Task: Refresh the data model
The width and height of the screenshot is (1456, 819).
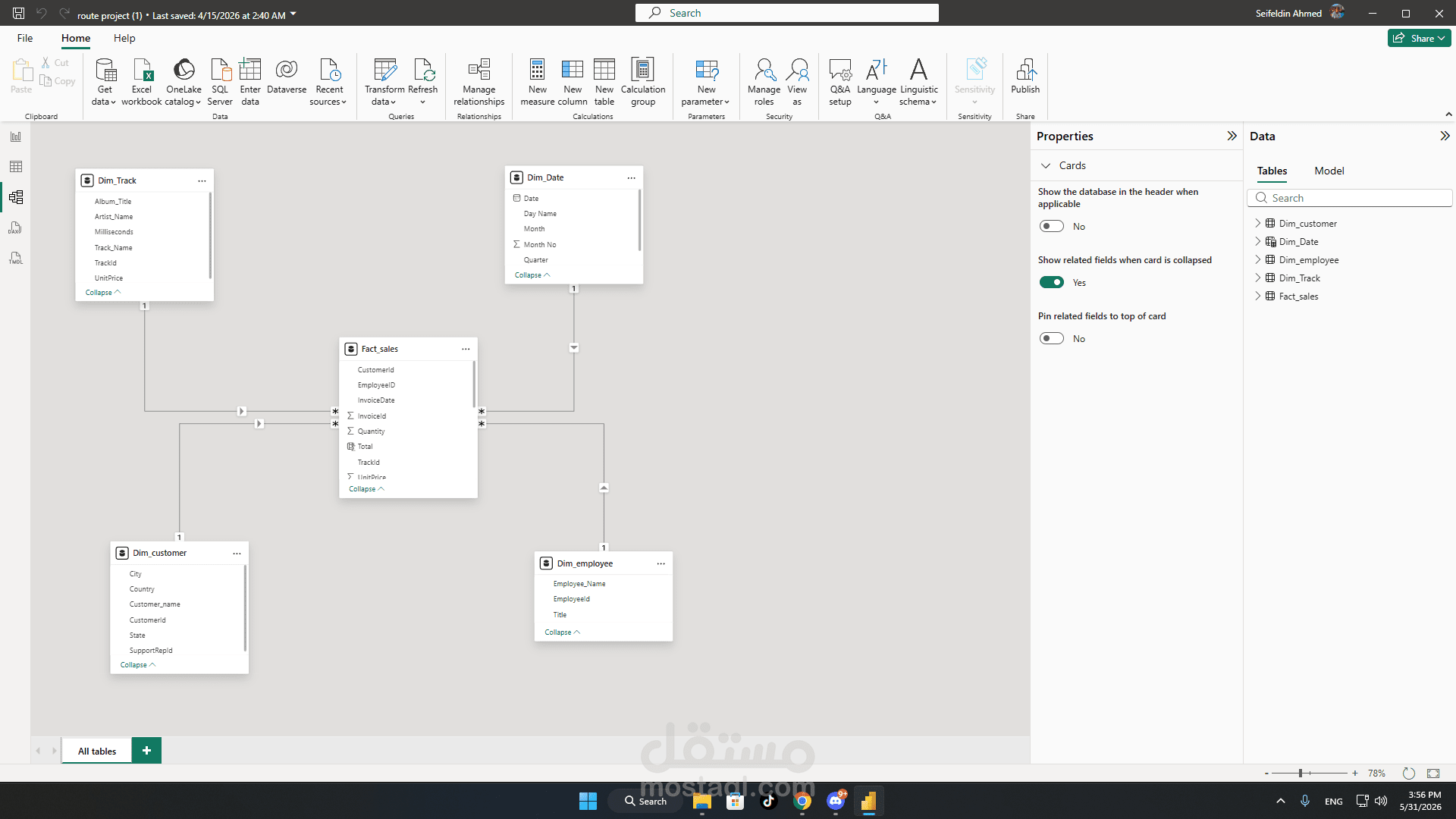Action: [x=423, y=82]
